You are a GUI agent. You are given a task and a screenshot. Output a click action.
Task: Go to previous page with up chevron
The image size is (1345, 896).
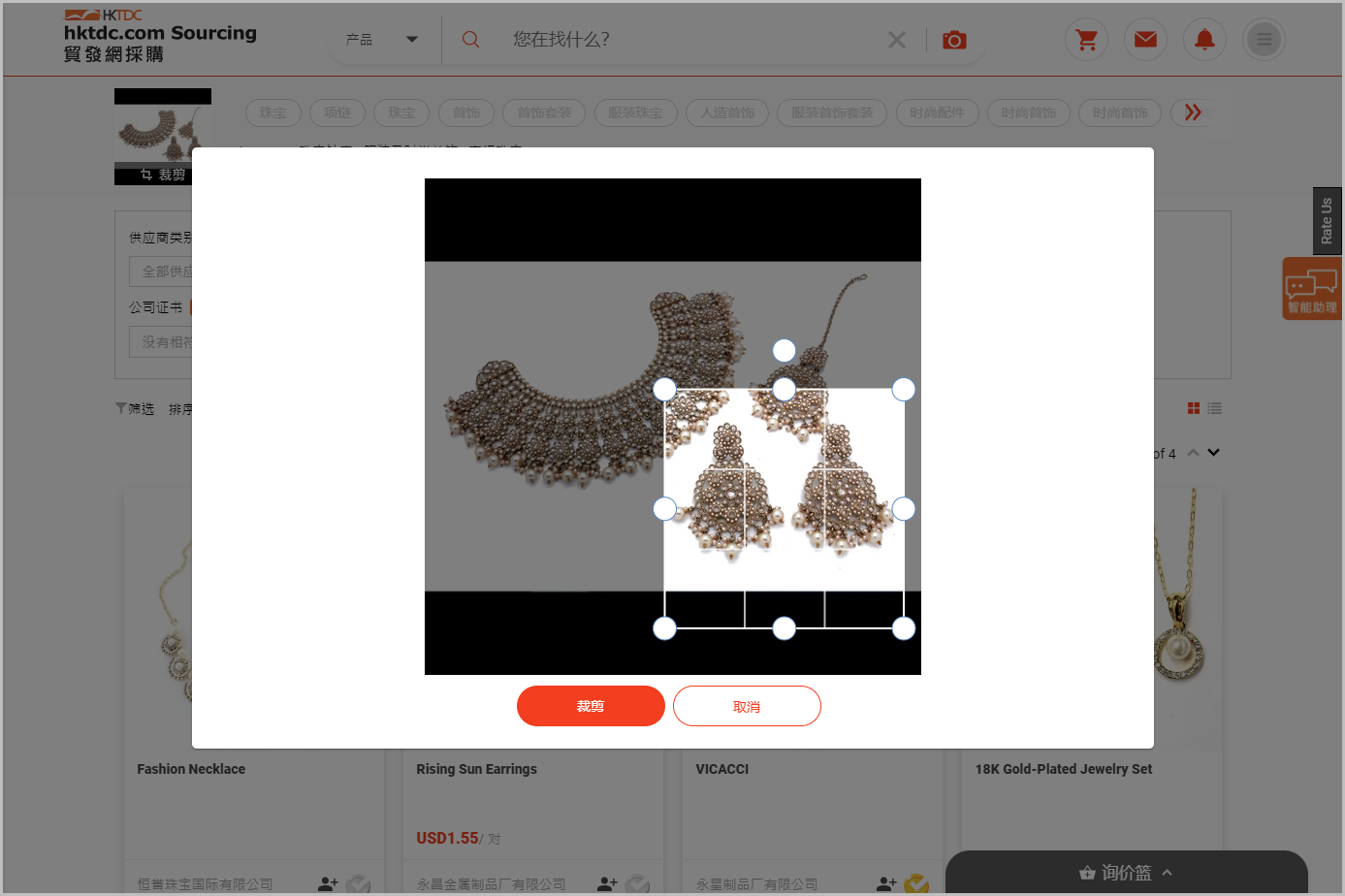point(1193,453)
